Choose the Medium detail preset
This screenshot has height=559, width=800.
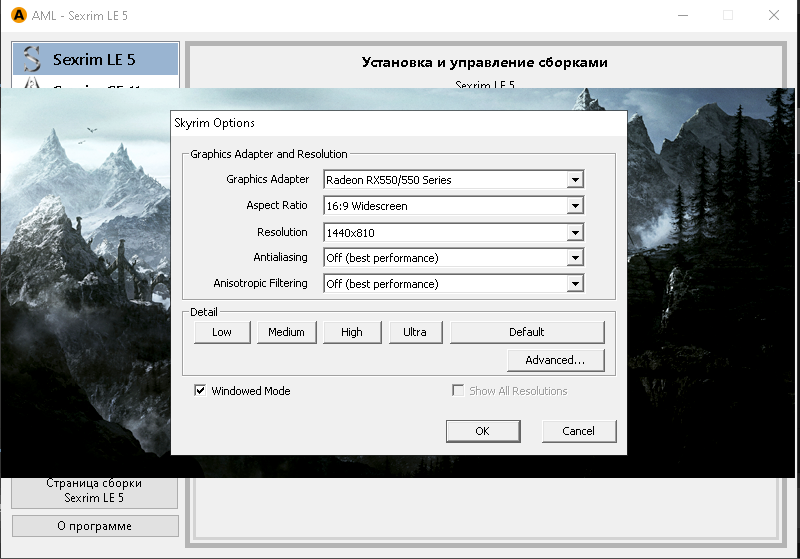tap(286, 332)
